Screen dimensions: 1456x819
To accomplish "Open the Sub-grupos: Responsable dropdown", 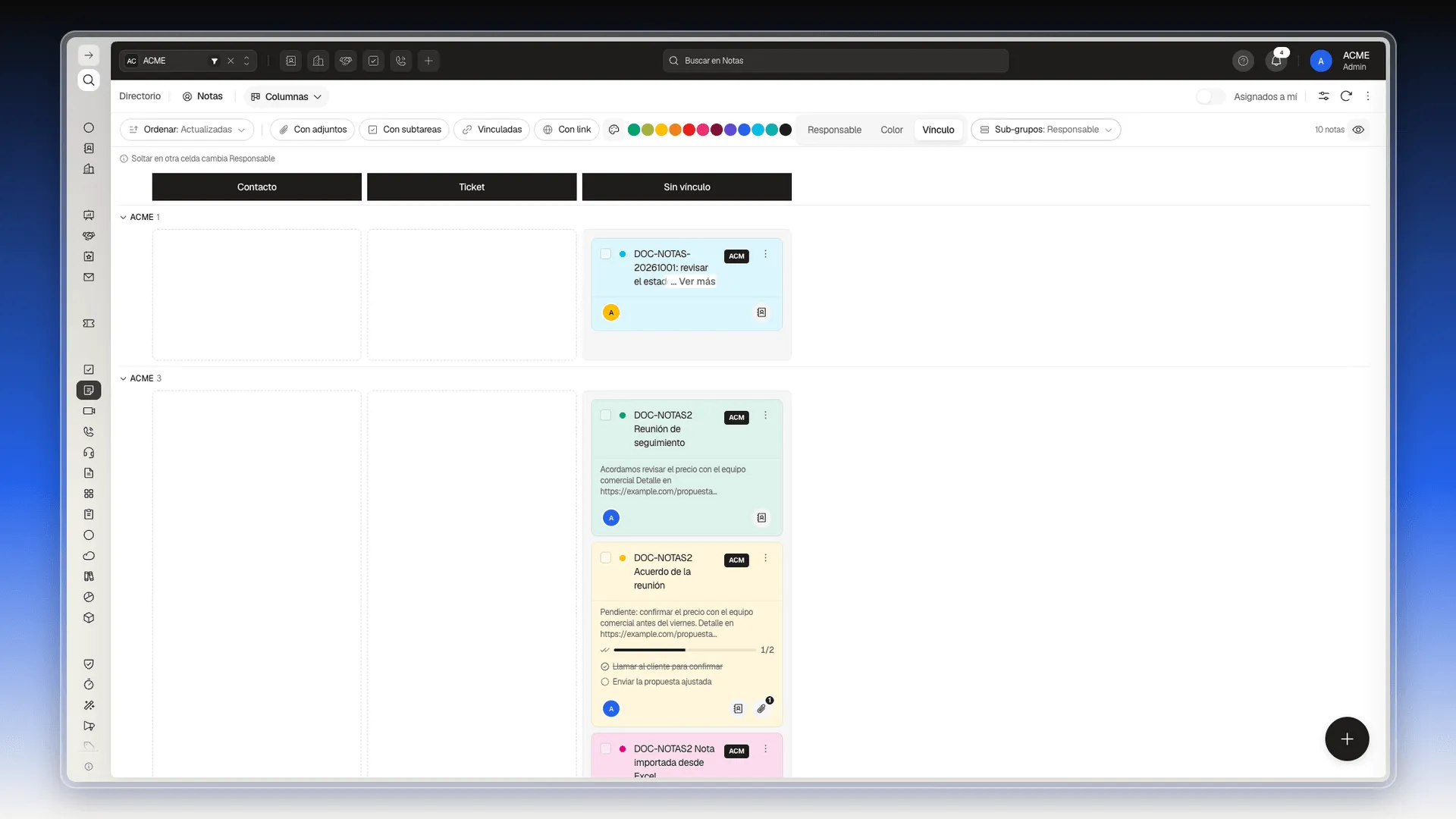I will click(x=1046, y=130).
